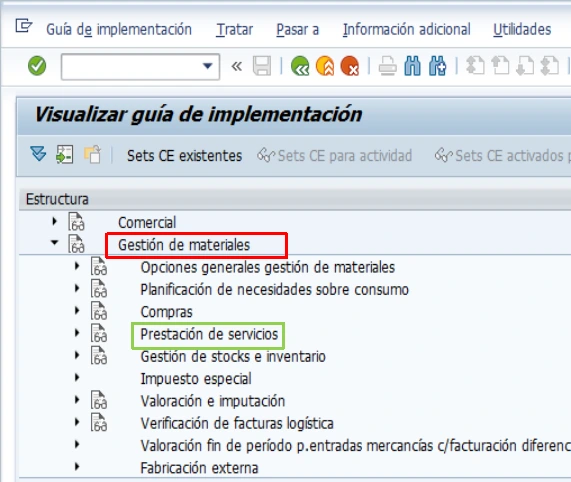571x482 pixels.
Task: Select Valoración e imputación item
Action: (213, 401)
